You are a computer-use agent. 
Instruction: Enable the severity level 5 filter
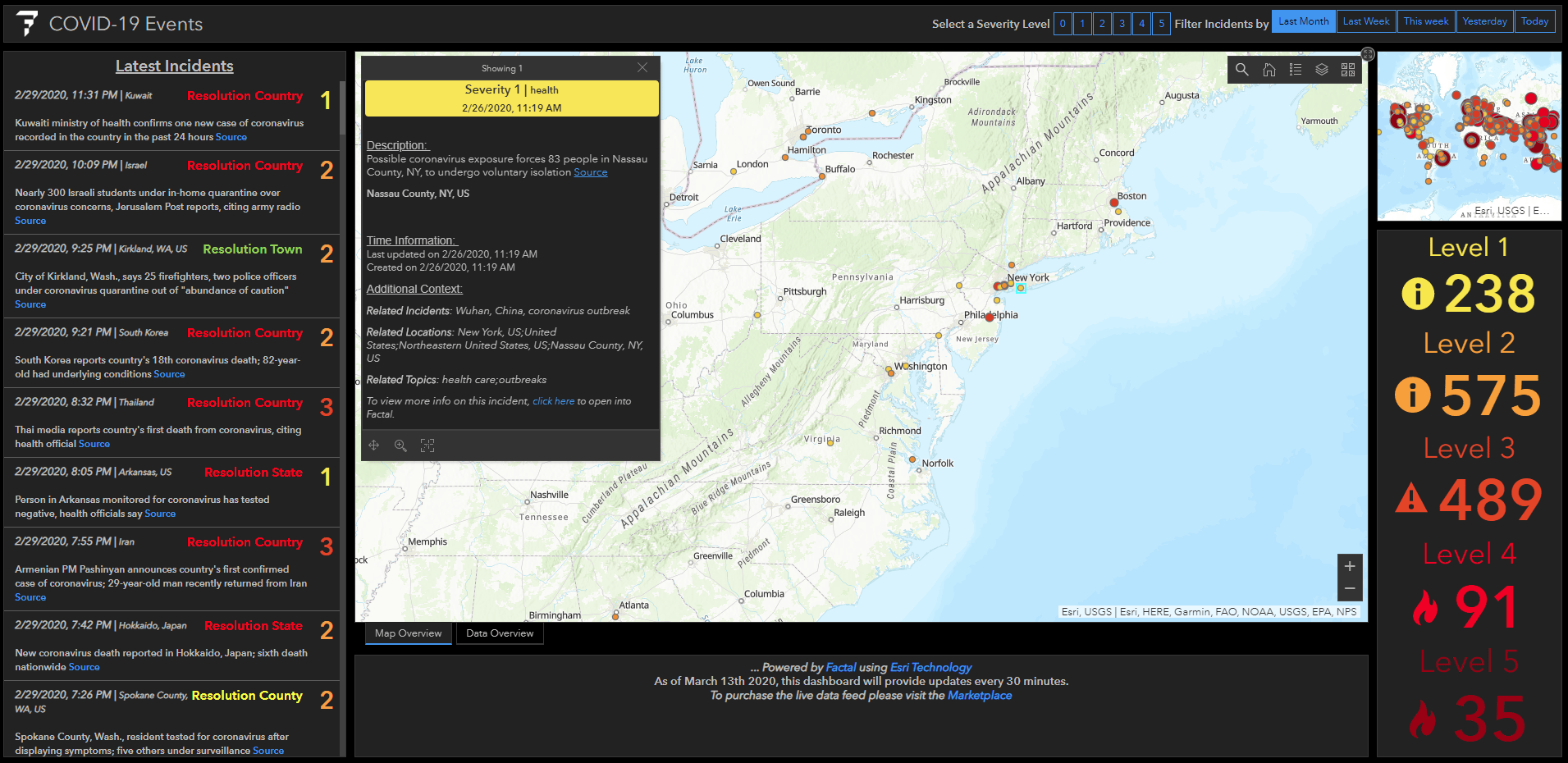tap(1161, 24)
